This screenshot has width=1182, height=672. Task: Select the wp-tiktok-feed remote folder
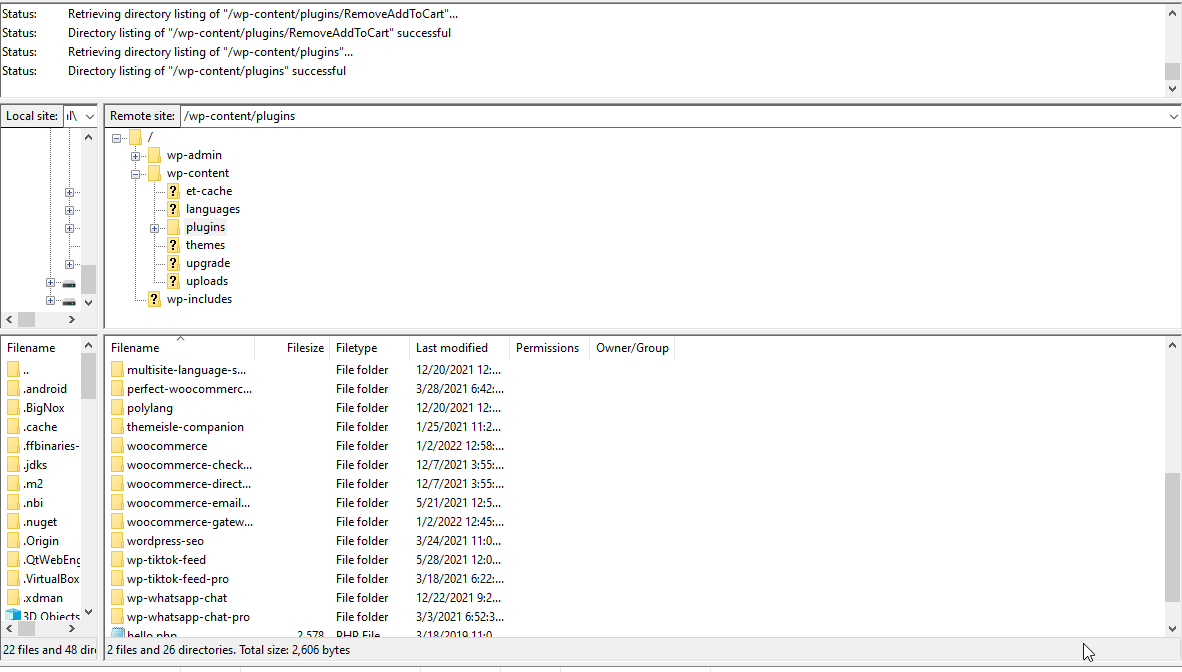point(166,560)
